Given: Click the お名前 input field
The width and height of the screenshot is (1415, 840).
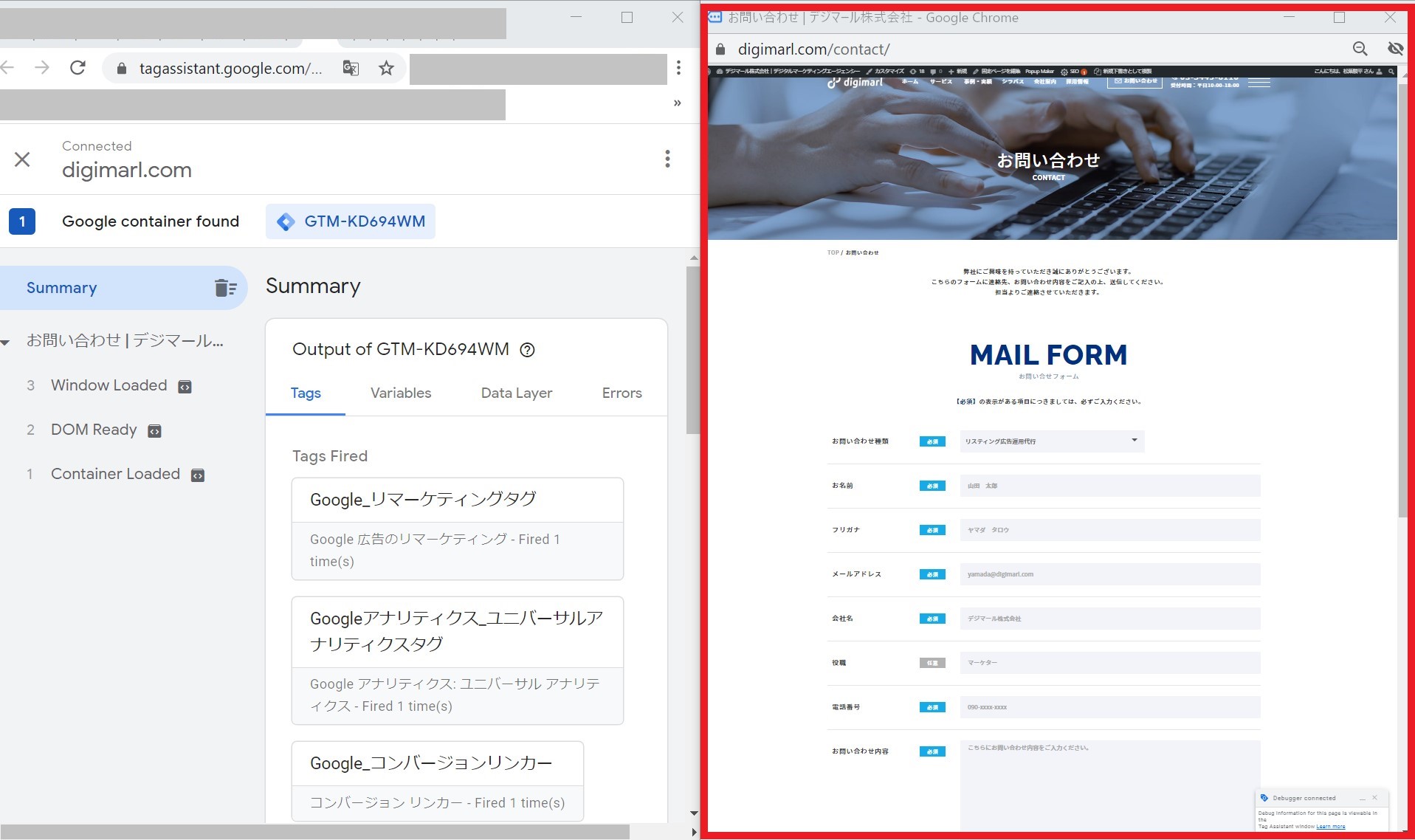Looking at the screenshot, I should [x=1110, y=486].
